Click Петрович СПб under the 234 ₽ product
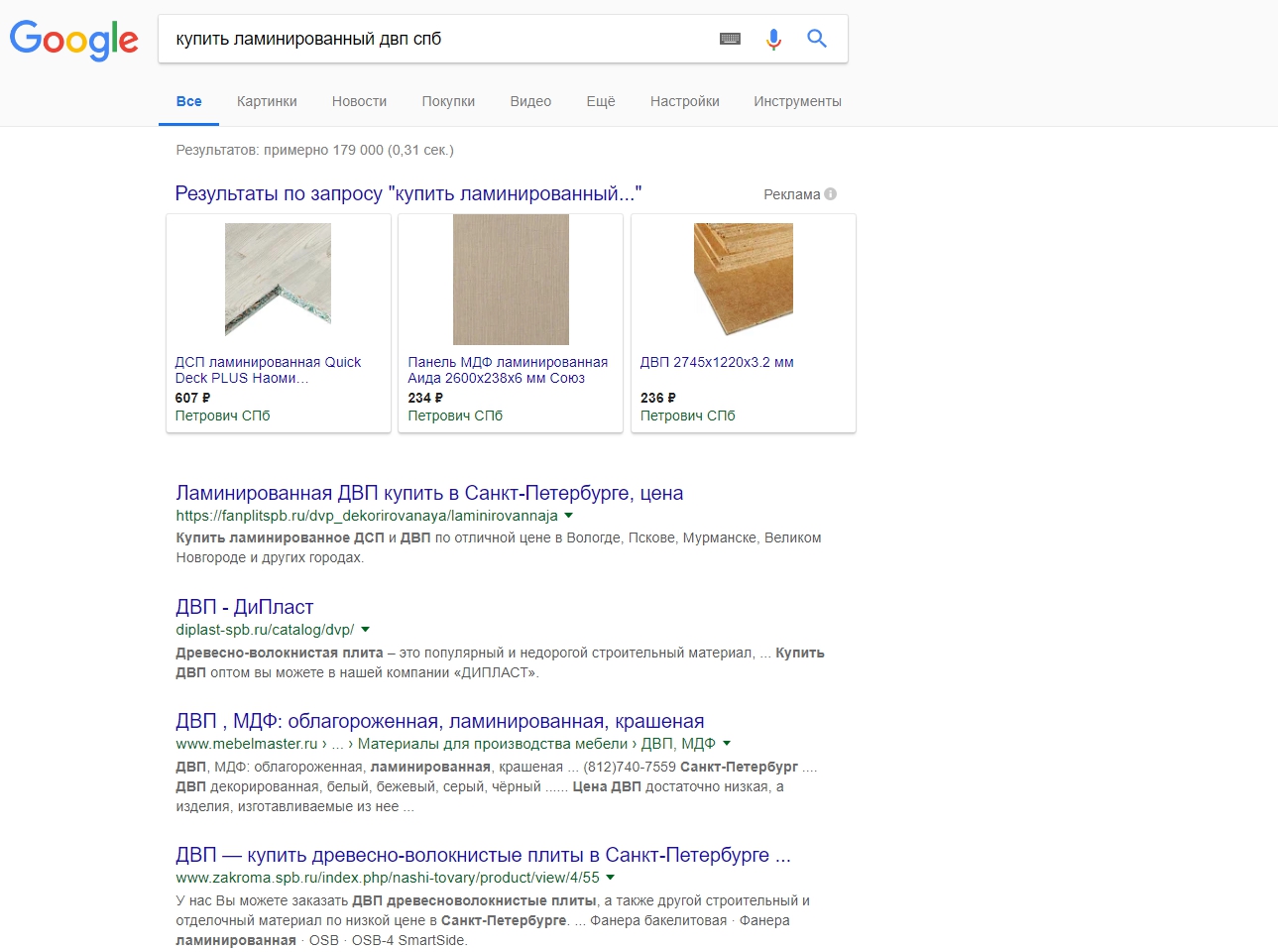Image resolution: width=1278 pixels, height=952 pixels. 455,416
